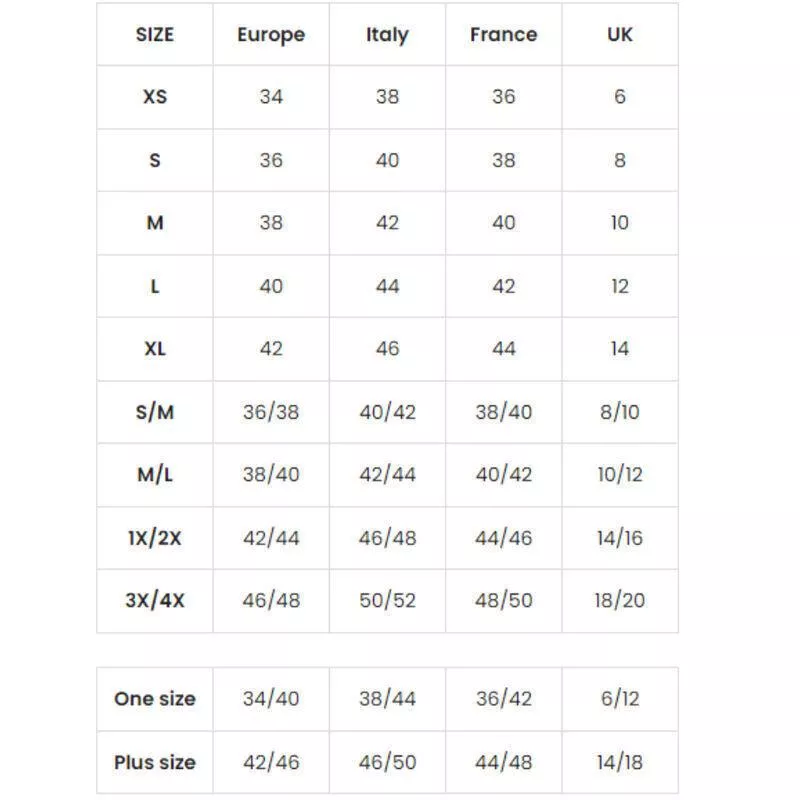Click Italy value 50/52 for 3X/4X
Viewport: 800px width, 800px height.
(387, 601)
